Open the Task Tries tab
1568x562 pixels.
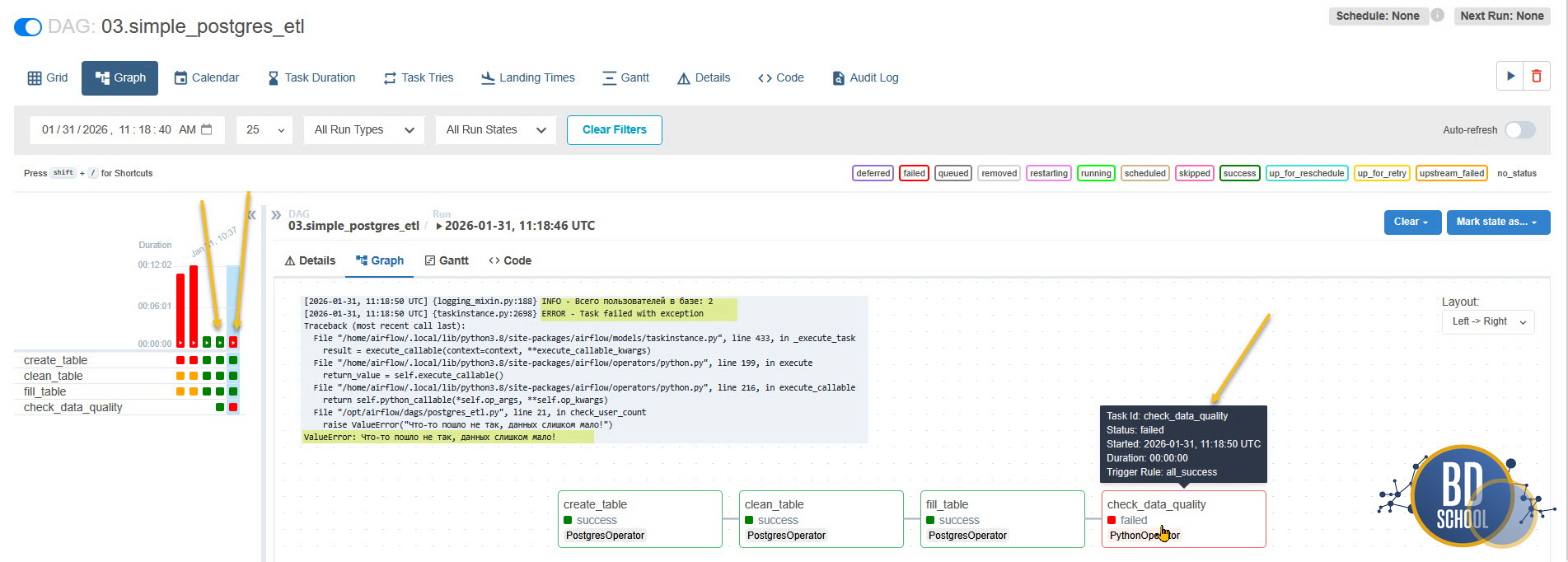click(x=419, y=77)
